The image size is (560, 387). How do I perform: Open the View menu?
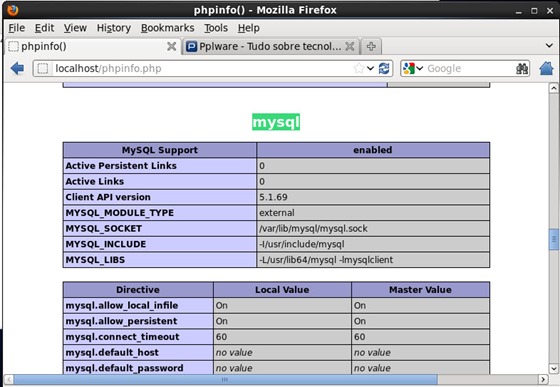(x=75, y=28)
